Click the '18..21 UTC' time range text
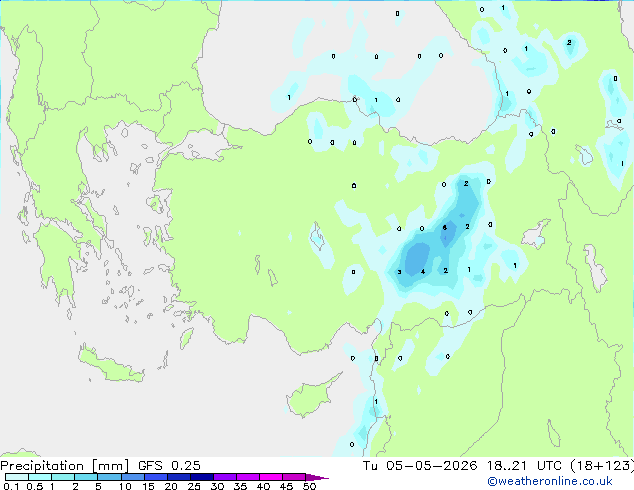Screen dimensions: 634x490 pyautogui.click(x=524, y=466)
